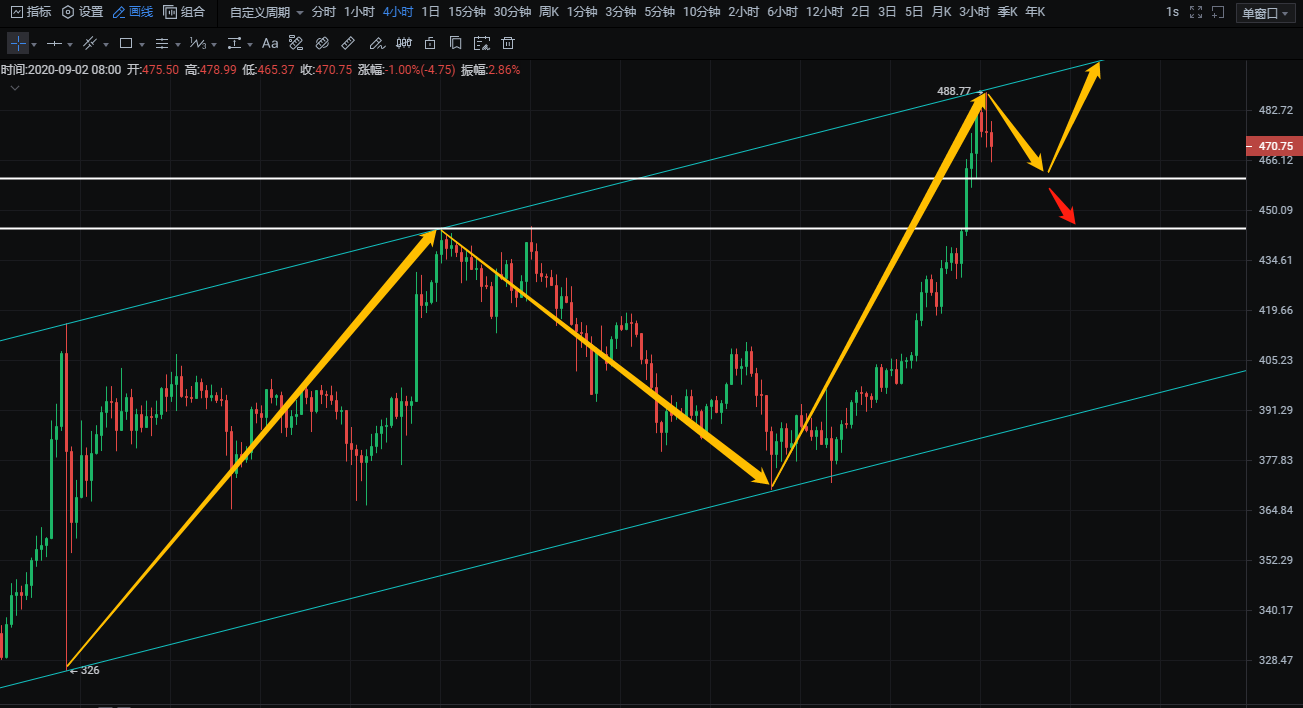Click the lock drawings icon
This screenshot has height=708, width=1303.
(430, 44)
